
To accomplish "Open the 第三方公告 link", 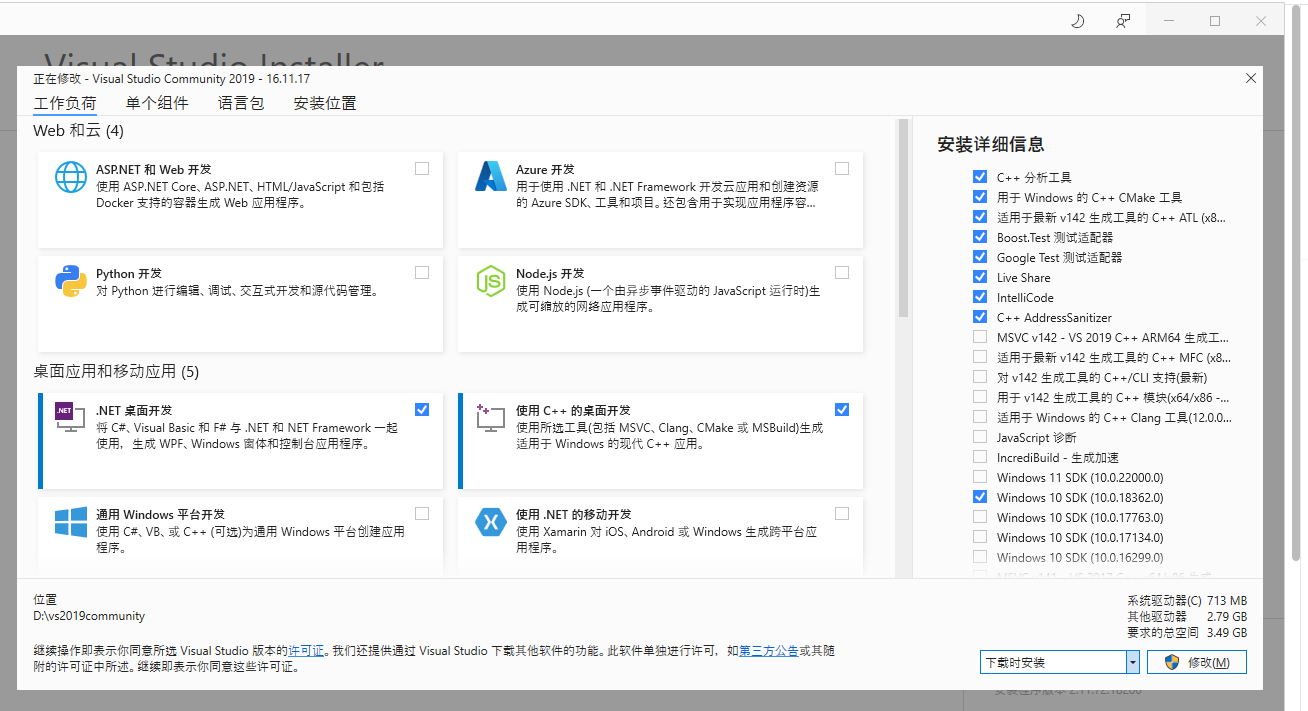I will point(768,650).
